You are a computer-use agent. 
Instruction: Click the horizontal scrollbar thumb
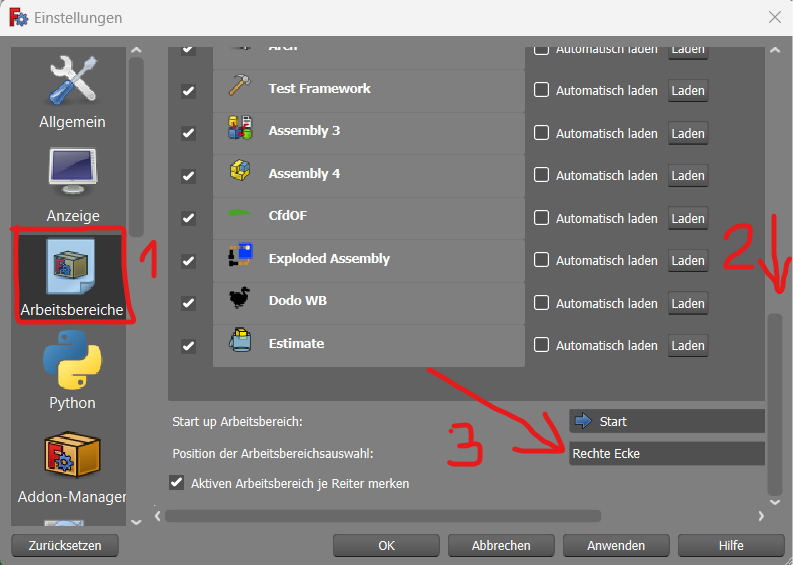[383, 516]
